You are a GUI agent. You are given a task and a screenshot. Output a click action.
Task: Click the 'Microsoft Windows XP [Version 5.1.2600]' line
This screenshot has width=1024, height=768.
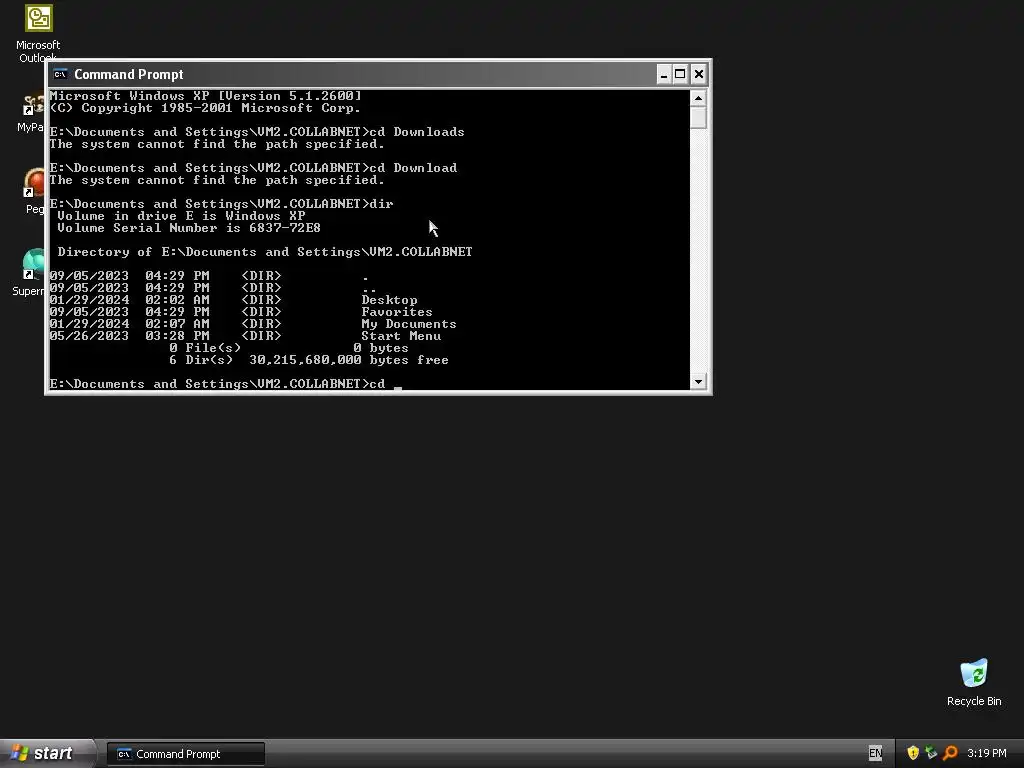point(205,96)
